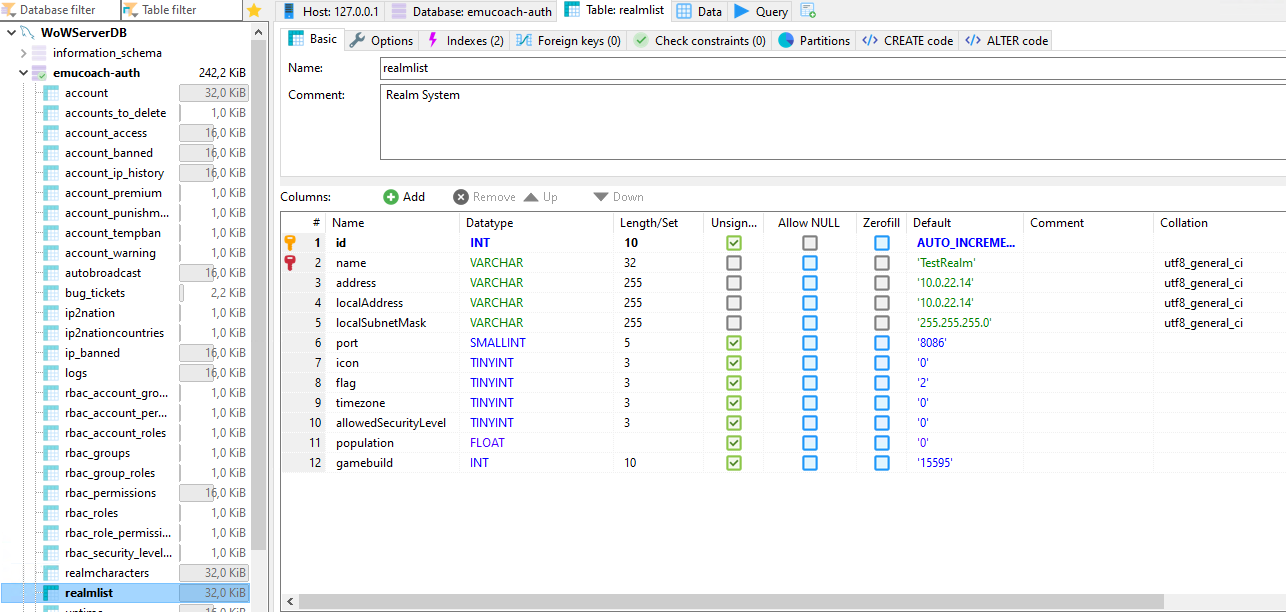The width and height of the screenshot is (1286, 612).
Task: Click the yellow star favorites icon
Action: click(x=255, y=10)
